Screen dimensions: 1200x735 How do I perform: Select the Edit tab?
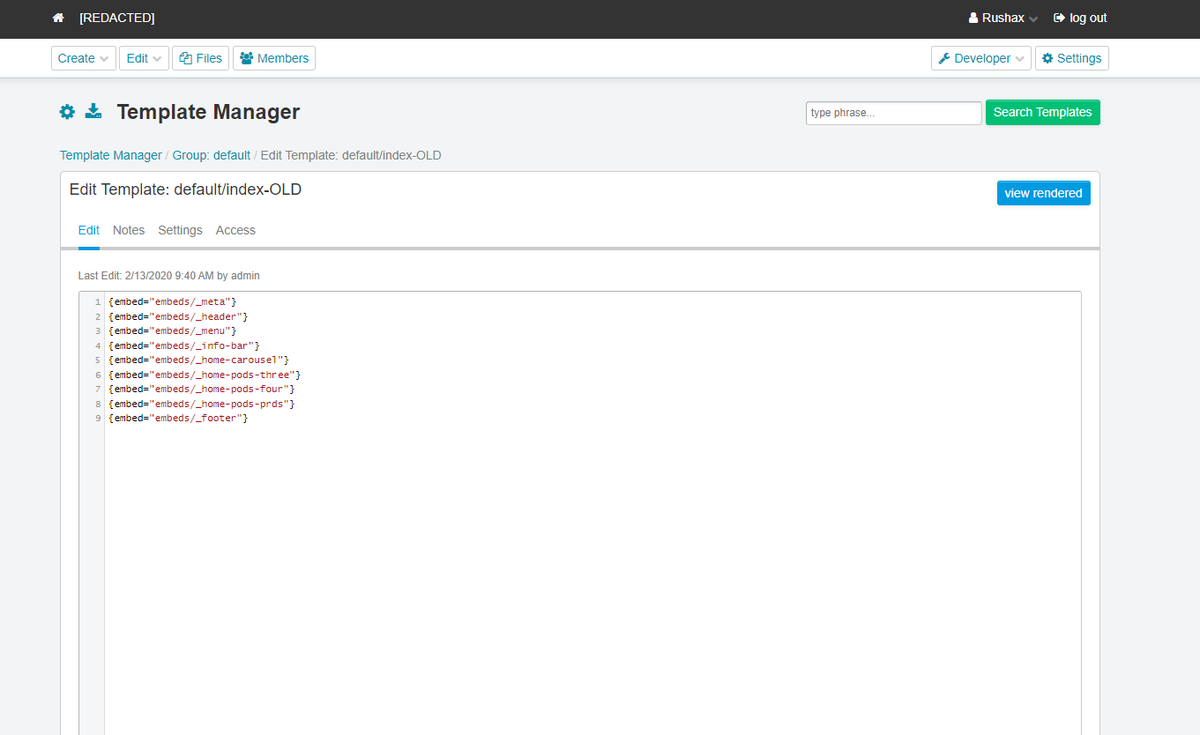pyautogui.click(x=89, y=230)
